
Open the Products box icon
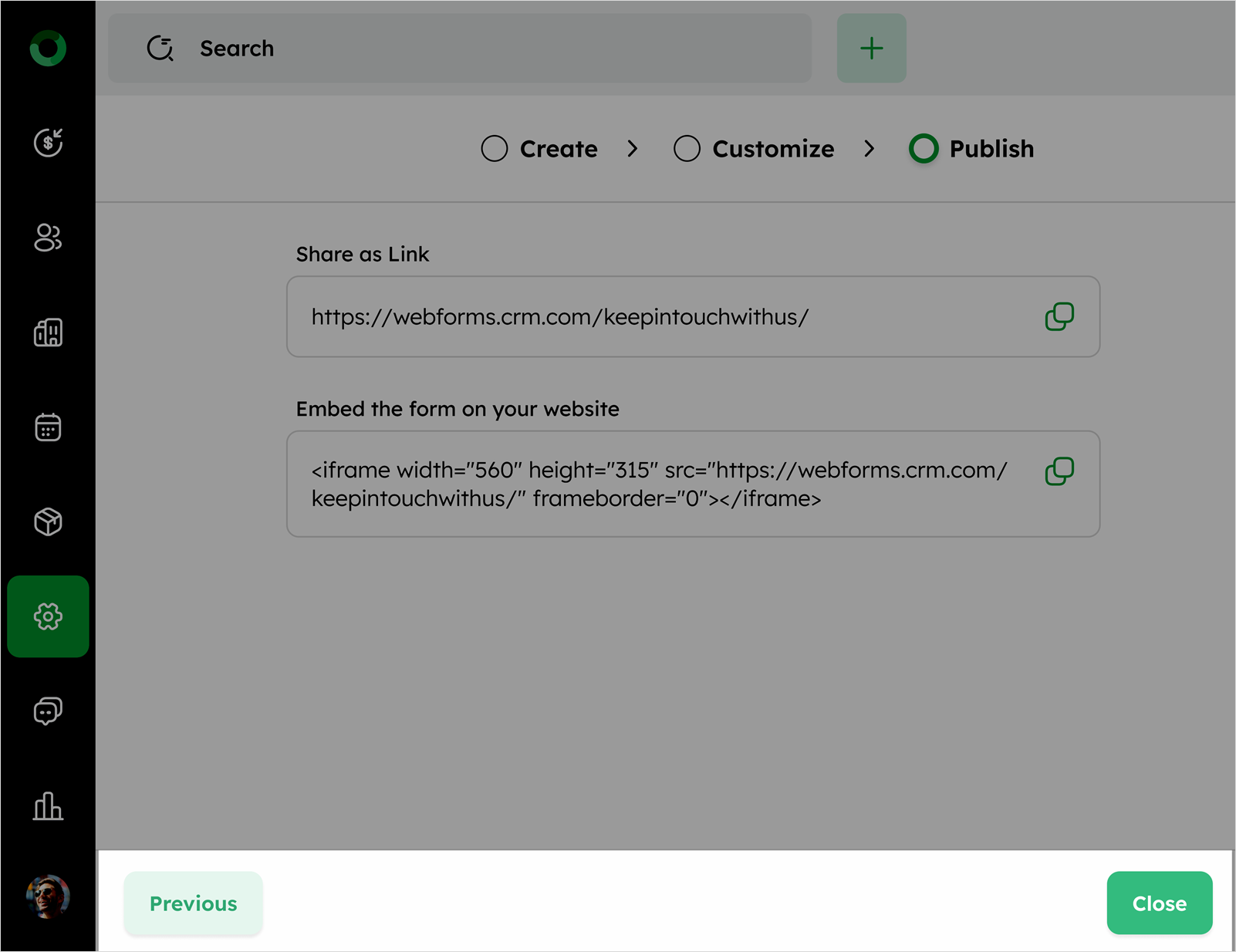pyautogui.click(x=48, y=522)
